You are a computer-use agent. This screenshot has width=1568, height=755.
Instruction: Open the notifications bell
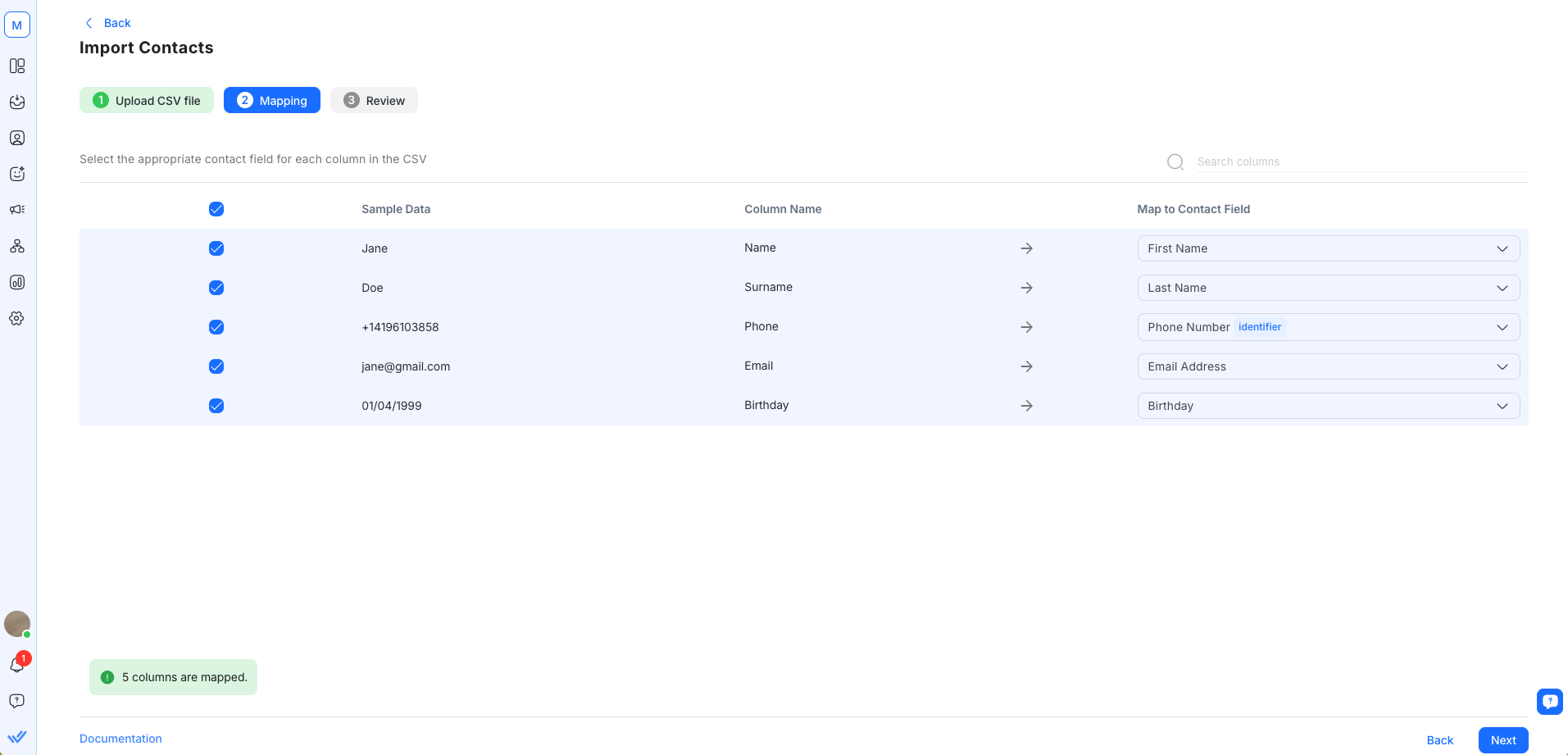pos(17,665)
